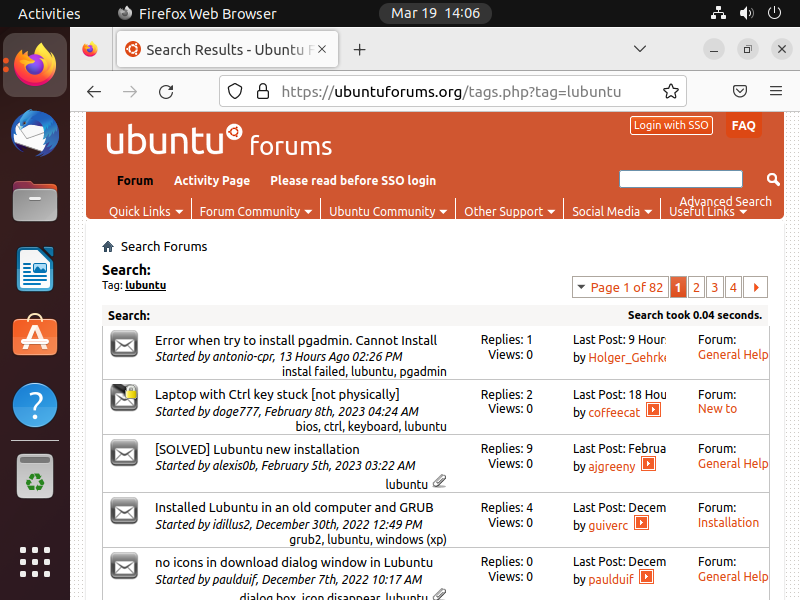This screenshot has height=600, width=800.
Task: Expand Forum Community dropdown
Action: 256,211
